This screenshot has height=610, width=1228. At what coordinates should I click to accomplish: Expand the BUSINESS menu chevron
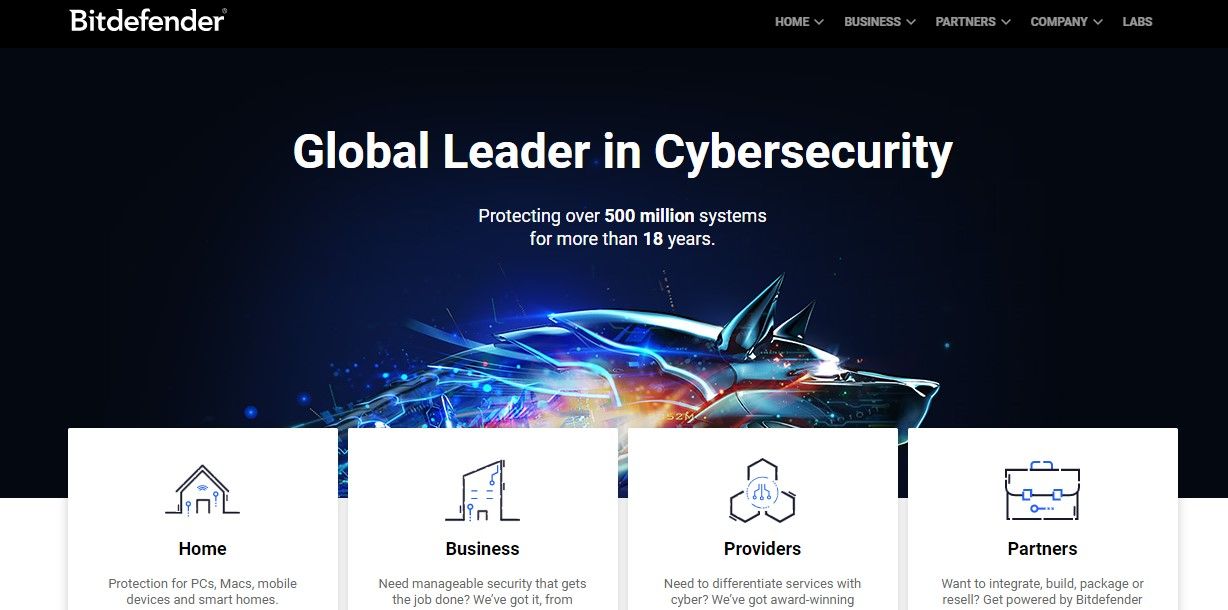(x=910, y=22)
